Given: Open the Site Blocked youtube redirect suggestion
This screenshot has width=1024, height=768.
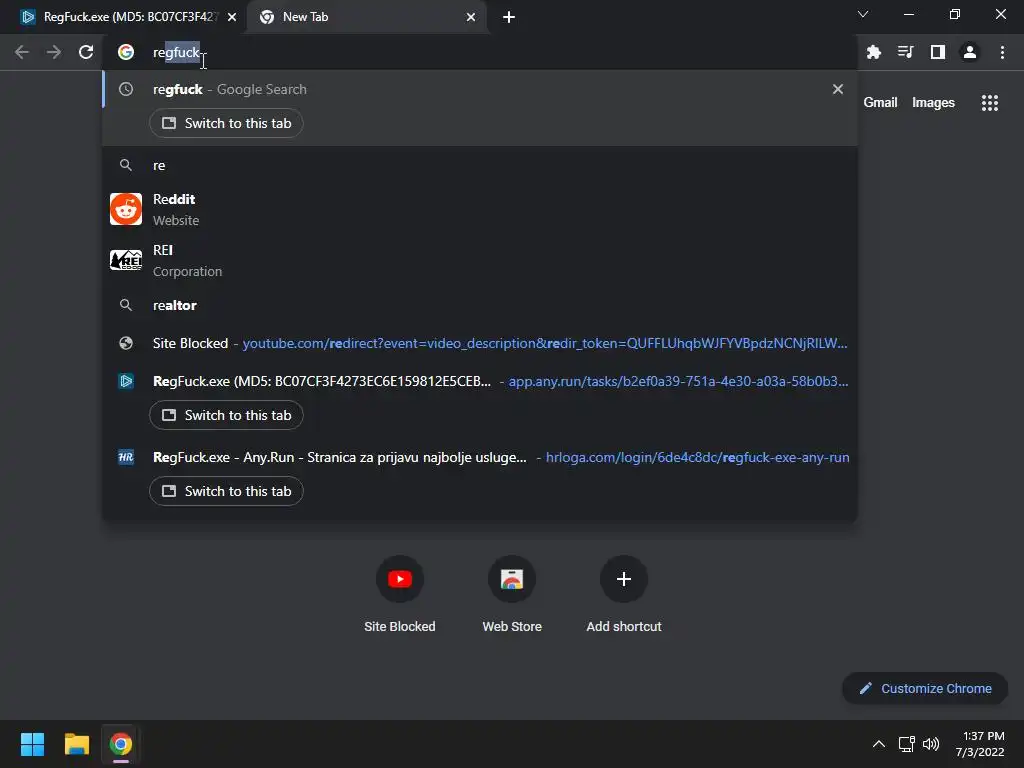Looking at the screenshot, I should 479,343.
